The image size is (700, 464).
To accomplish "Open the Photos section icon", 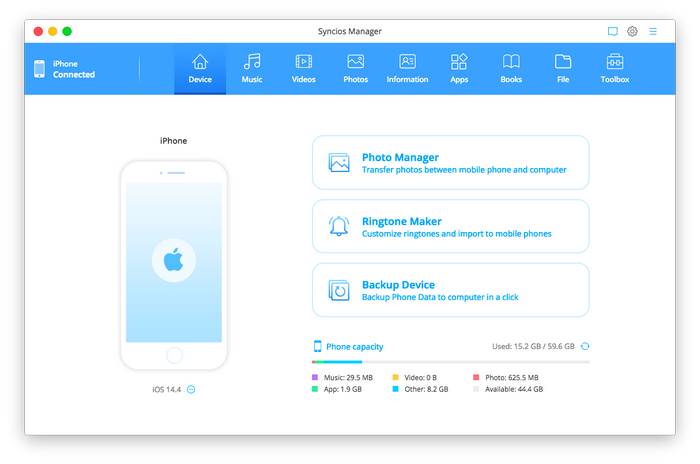I will pyautogui.click(x=356, y=62).
